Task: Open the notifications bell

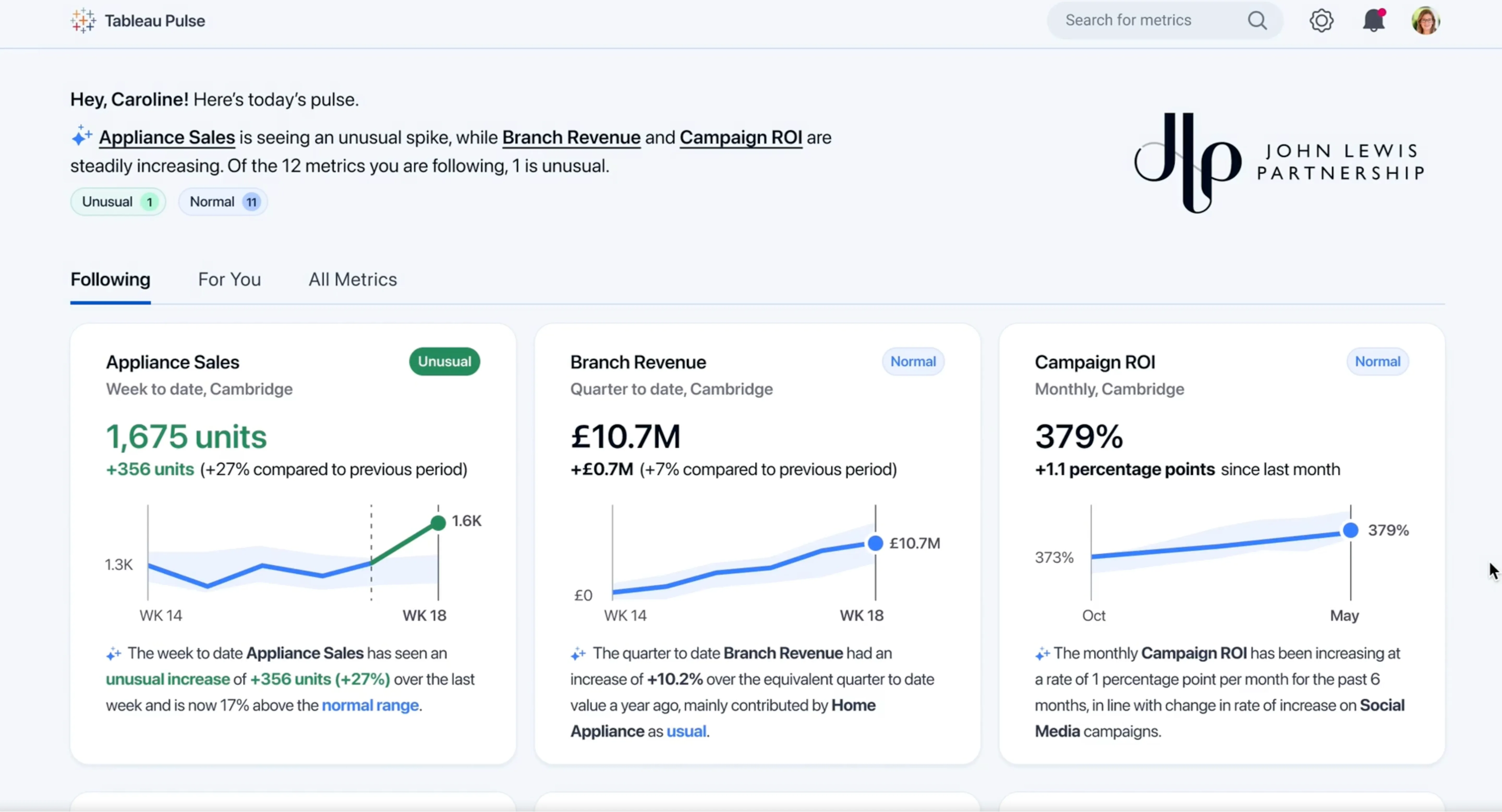Action: 1373,20
